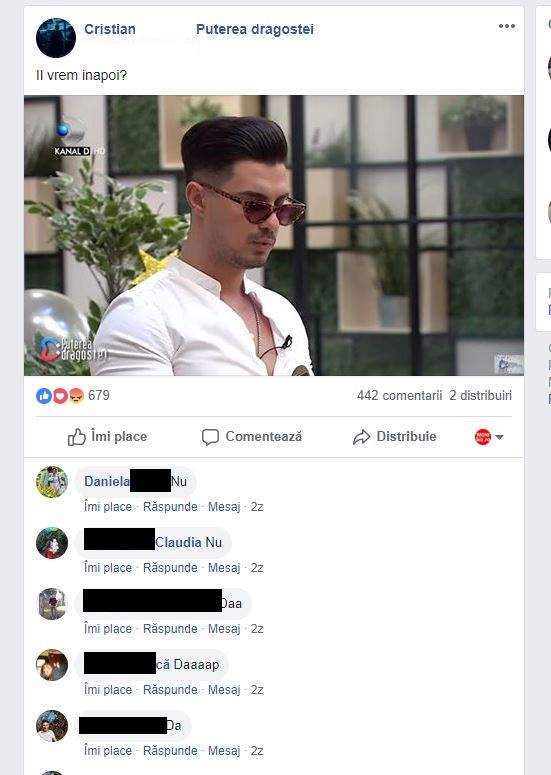Click Răspunde under the Daaaap comment

(x=170, y=689)
